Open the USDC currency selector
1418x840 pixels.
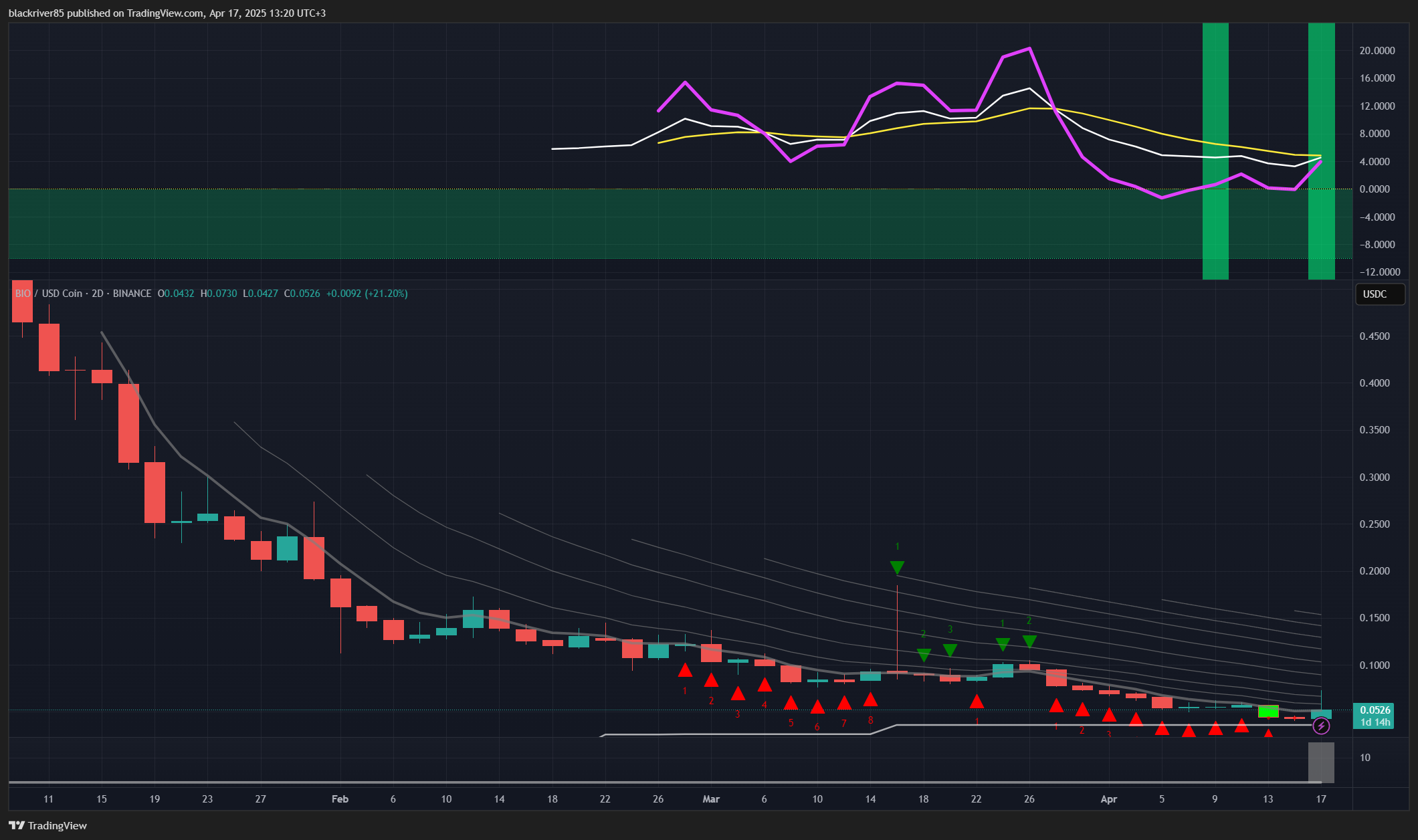[1380, 294]
